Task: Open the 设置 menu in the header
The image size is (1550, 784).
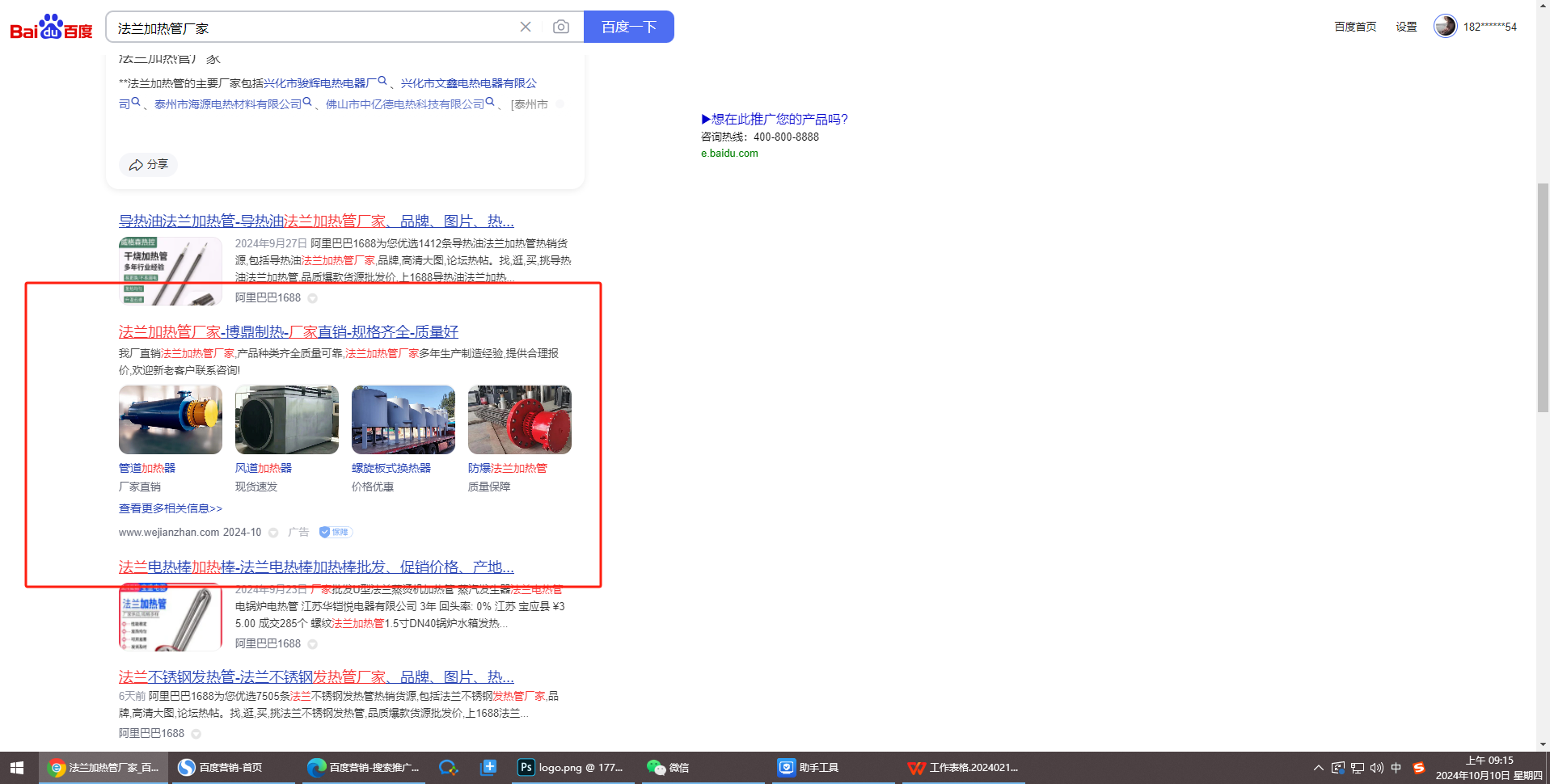Action: [1406, 27]
